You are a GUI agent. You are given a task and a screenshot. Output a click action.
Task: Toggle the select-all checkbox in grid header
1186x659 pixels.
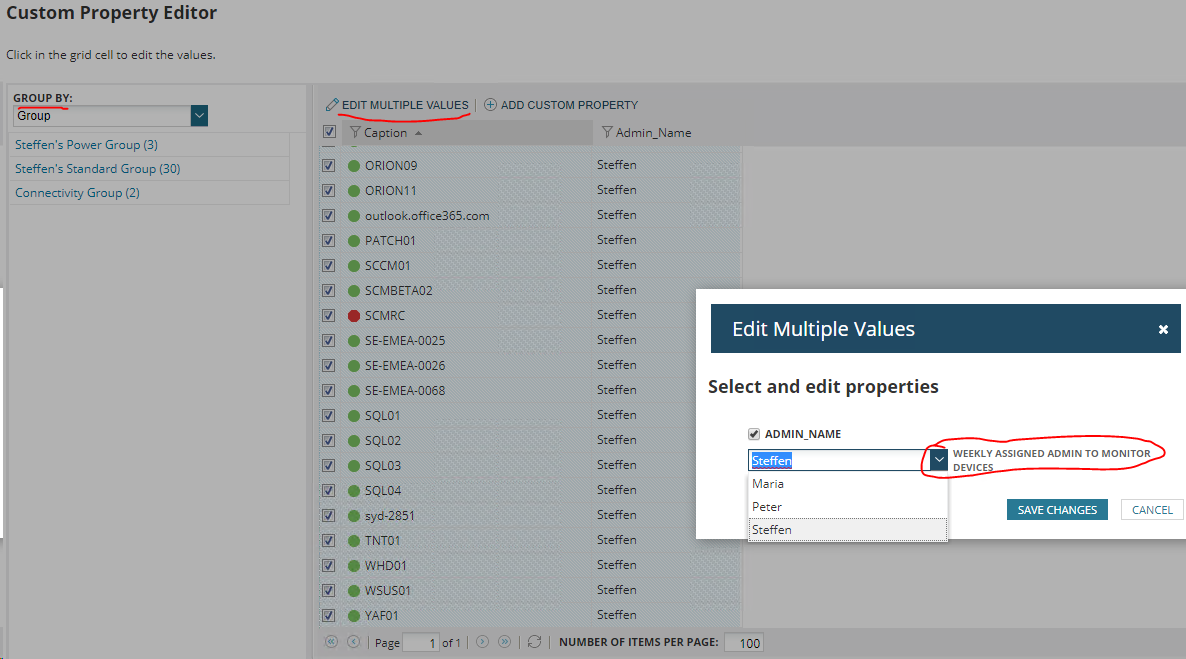[x=329, y=132]
